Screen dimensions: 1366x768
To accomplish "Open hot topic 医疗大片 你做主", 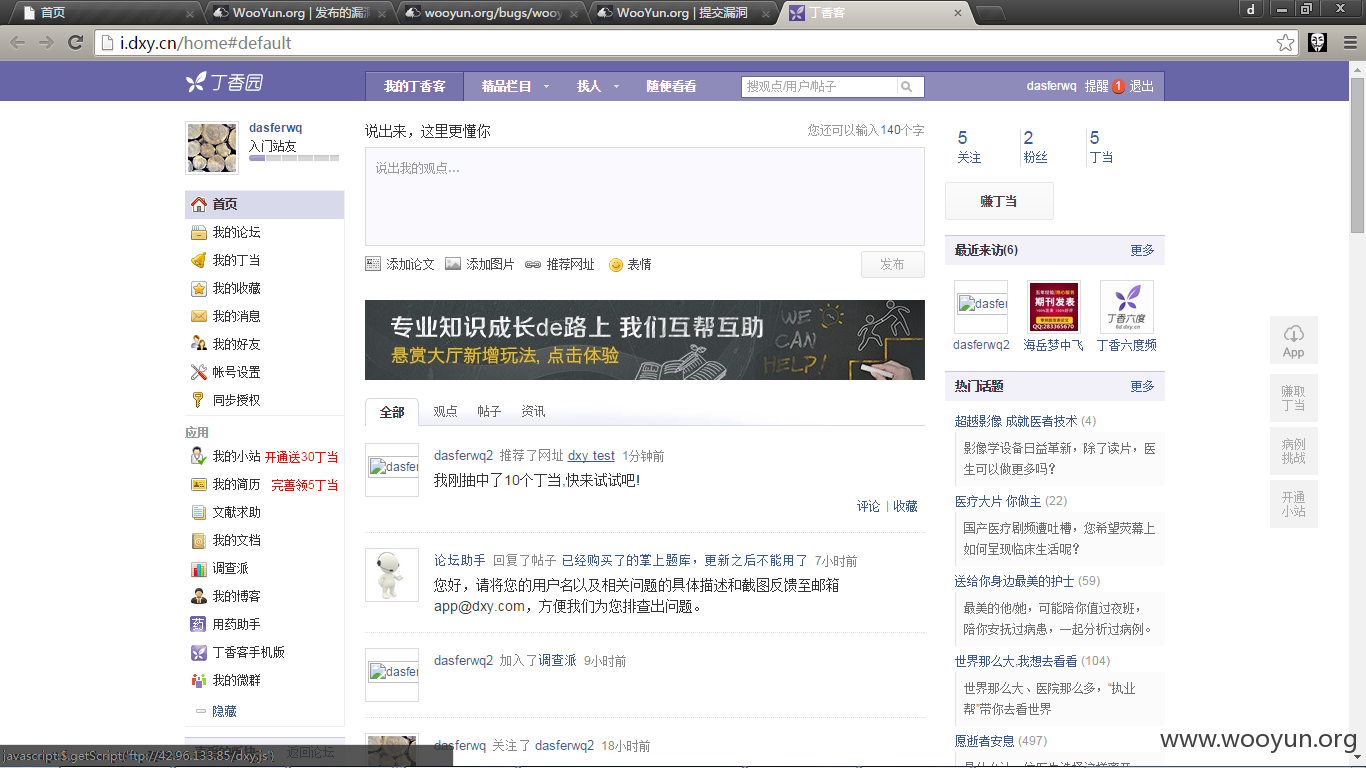I will (x=998, y=501).
